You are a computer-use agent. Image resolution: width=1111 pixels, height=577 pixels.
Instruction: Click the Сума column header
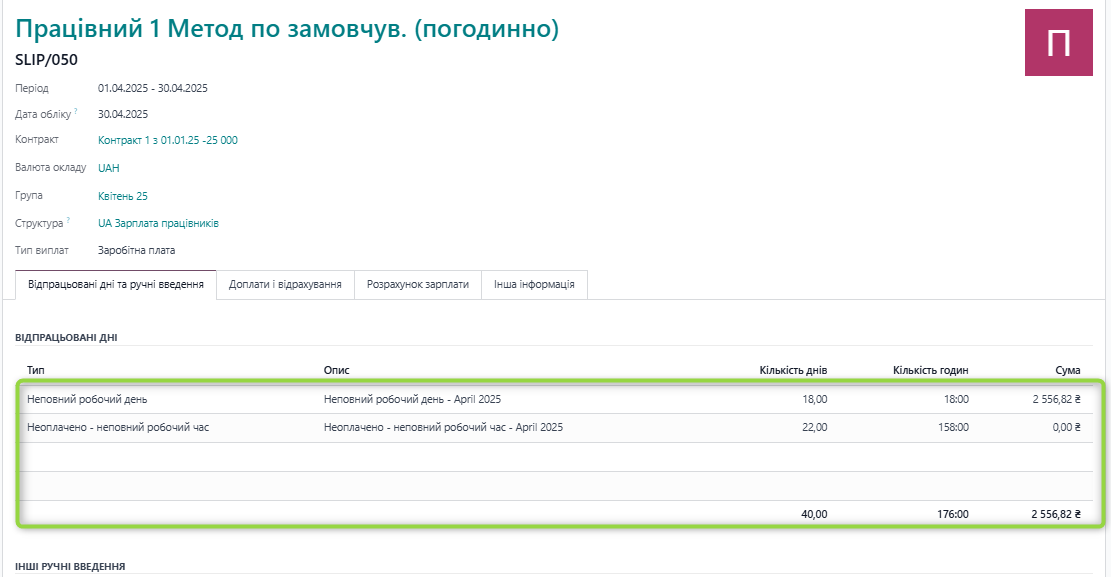pyautogui.click(x=1067, y=370)
